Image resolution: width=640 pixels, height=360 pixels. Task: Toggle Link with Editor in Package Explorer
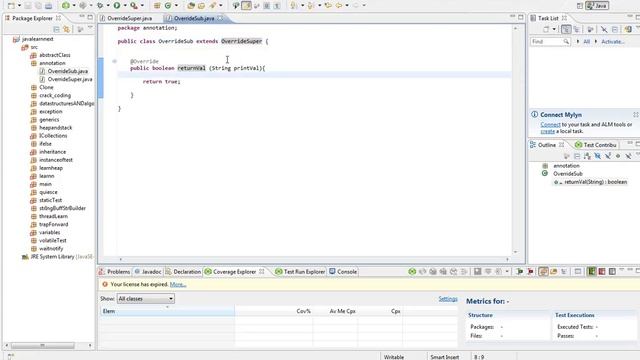(67, 29)
